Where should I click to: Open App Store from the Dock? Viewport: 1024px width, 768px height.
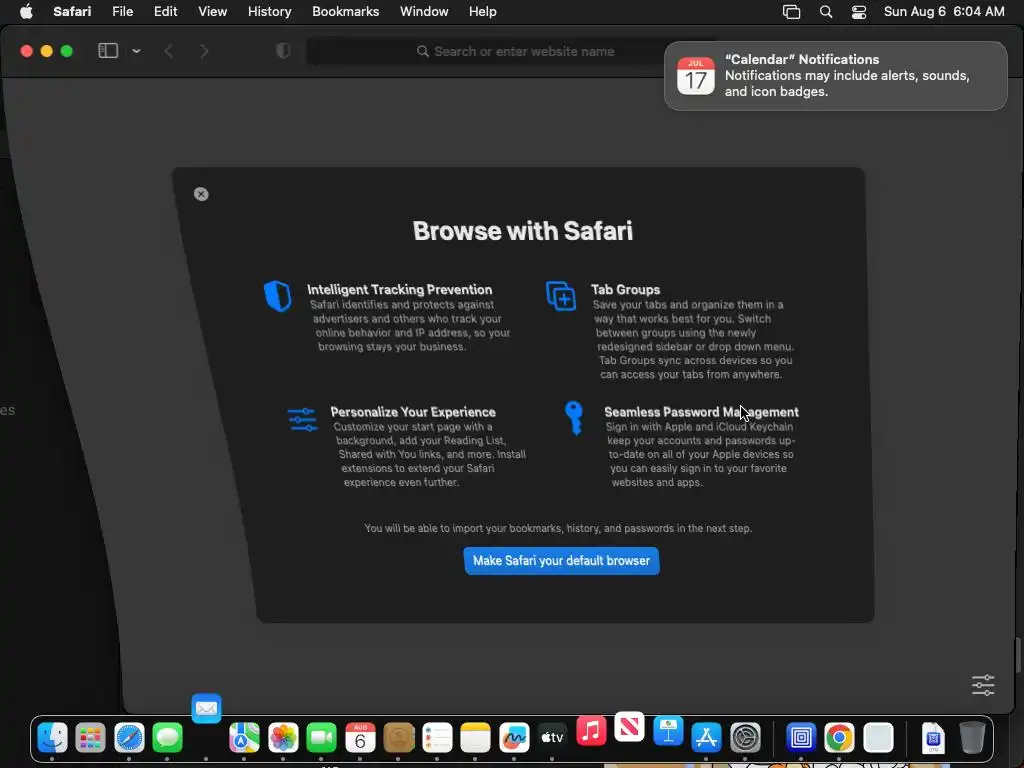pos(707,738)
